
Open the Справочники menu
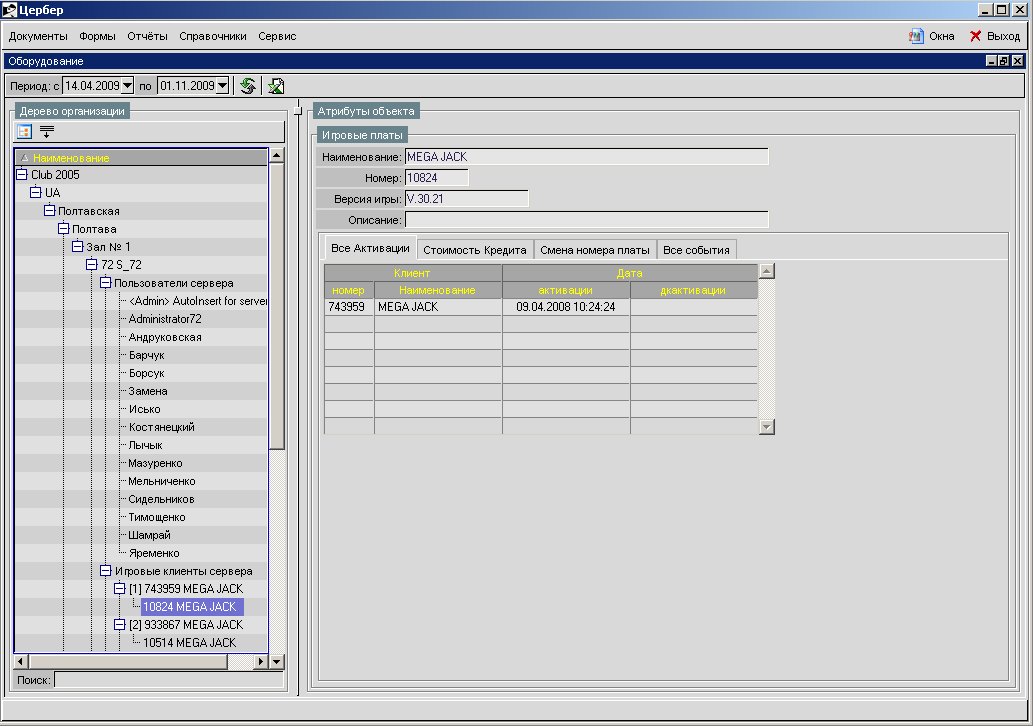coord(212,36)
